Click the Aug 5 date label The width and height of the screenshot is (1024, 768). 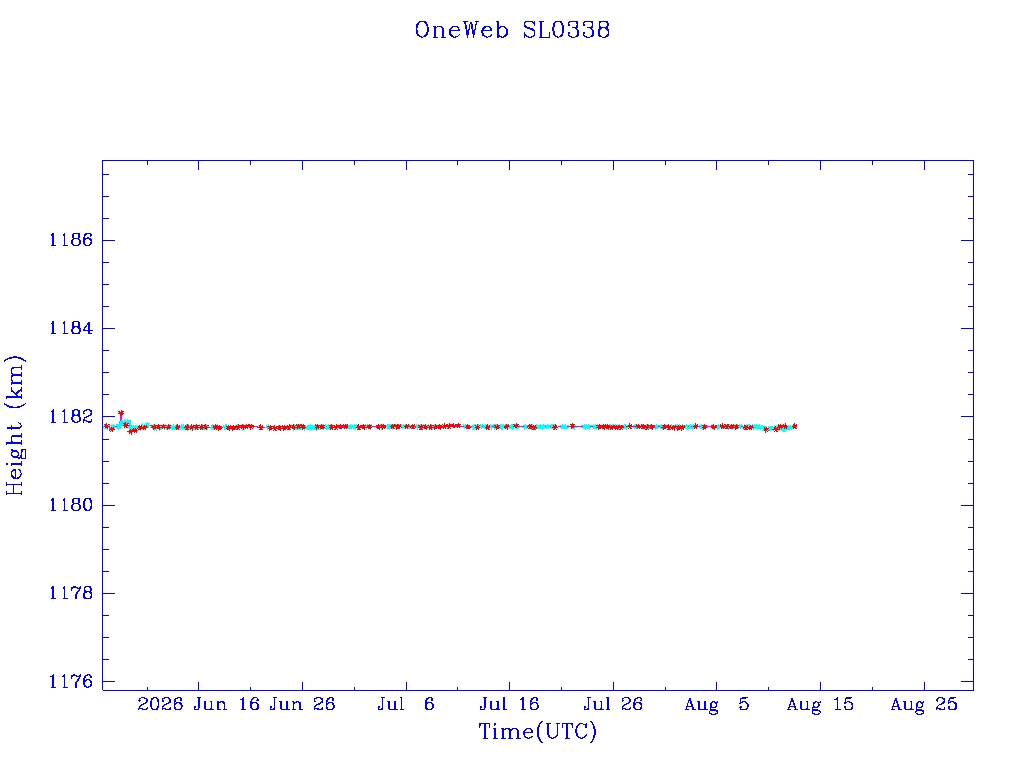(x=716, y=704)
